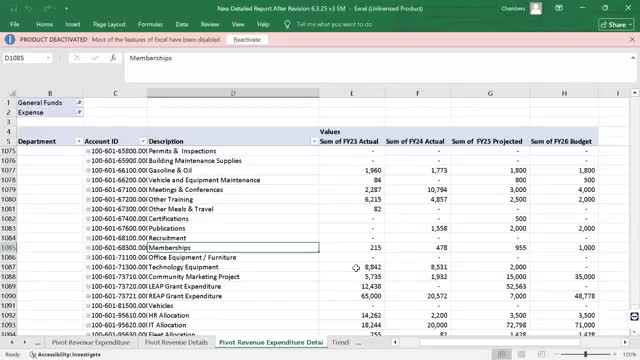This screenshot has width=640, height=360.
Task: Select the Trend sheet tab
Action: (x=340, y=342)
